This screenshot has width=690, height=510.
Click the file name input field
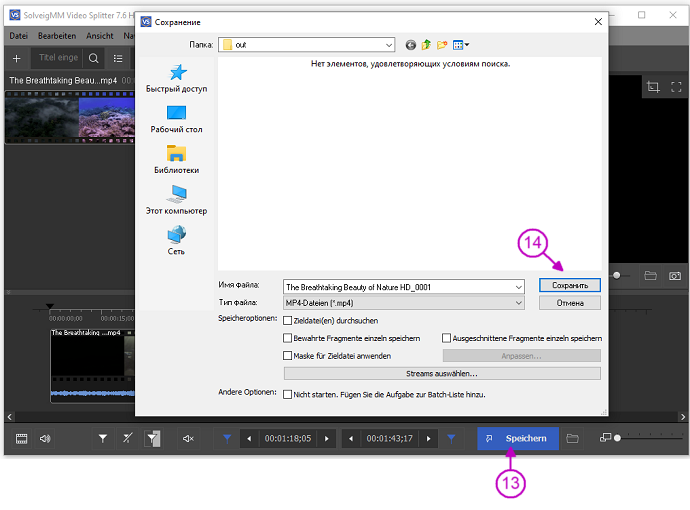coord(399,287)
